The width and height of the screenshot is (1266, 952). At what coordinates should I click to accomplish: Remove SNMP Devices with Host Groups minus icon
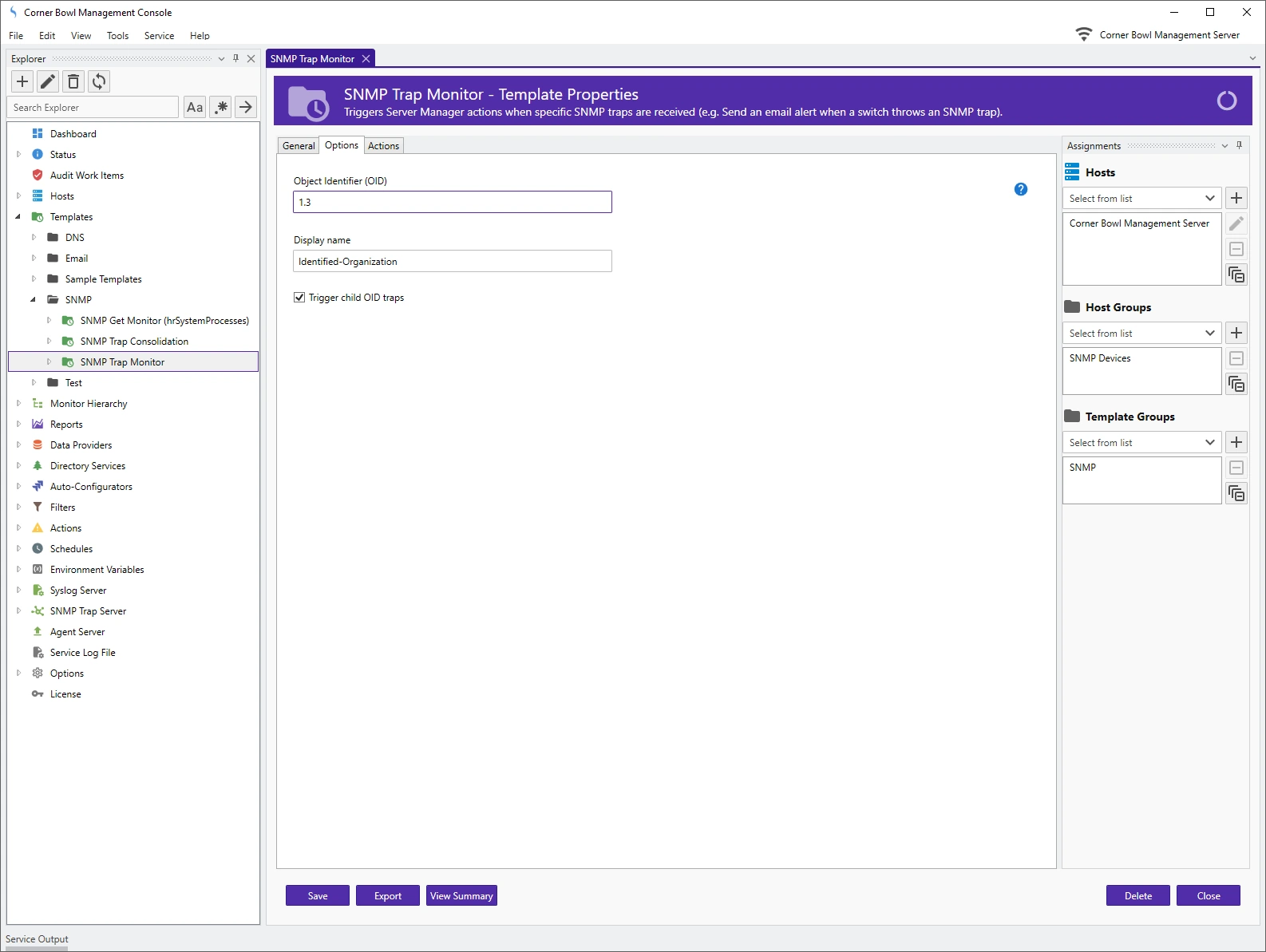point(1236,359)
